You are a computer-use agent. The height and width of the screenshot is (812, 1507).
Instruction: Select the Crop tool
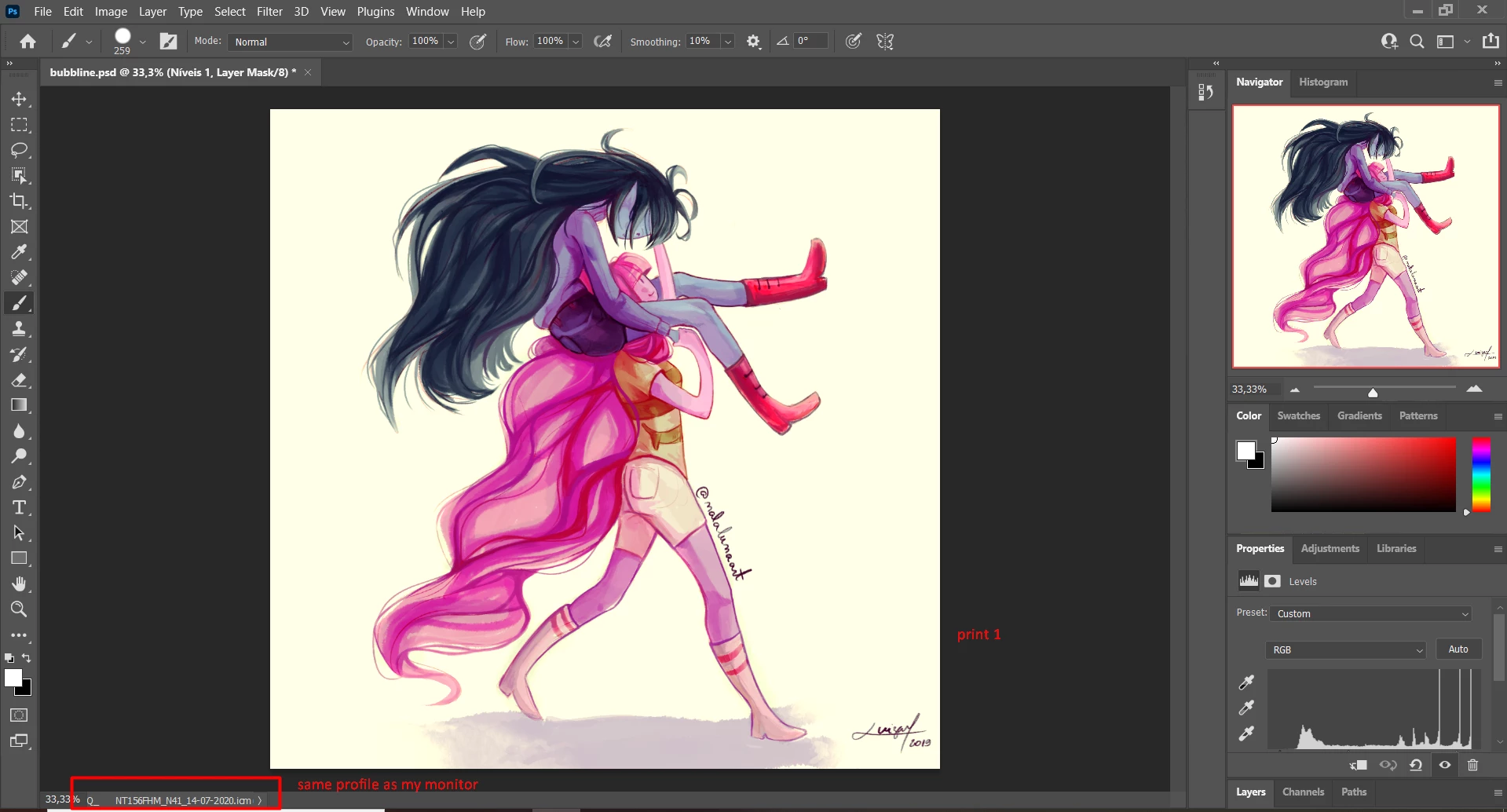20,201
